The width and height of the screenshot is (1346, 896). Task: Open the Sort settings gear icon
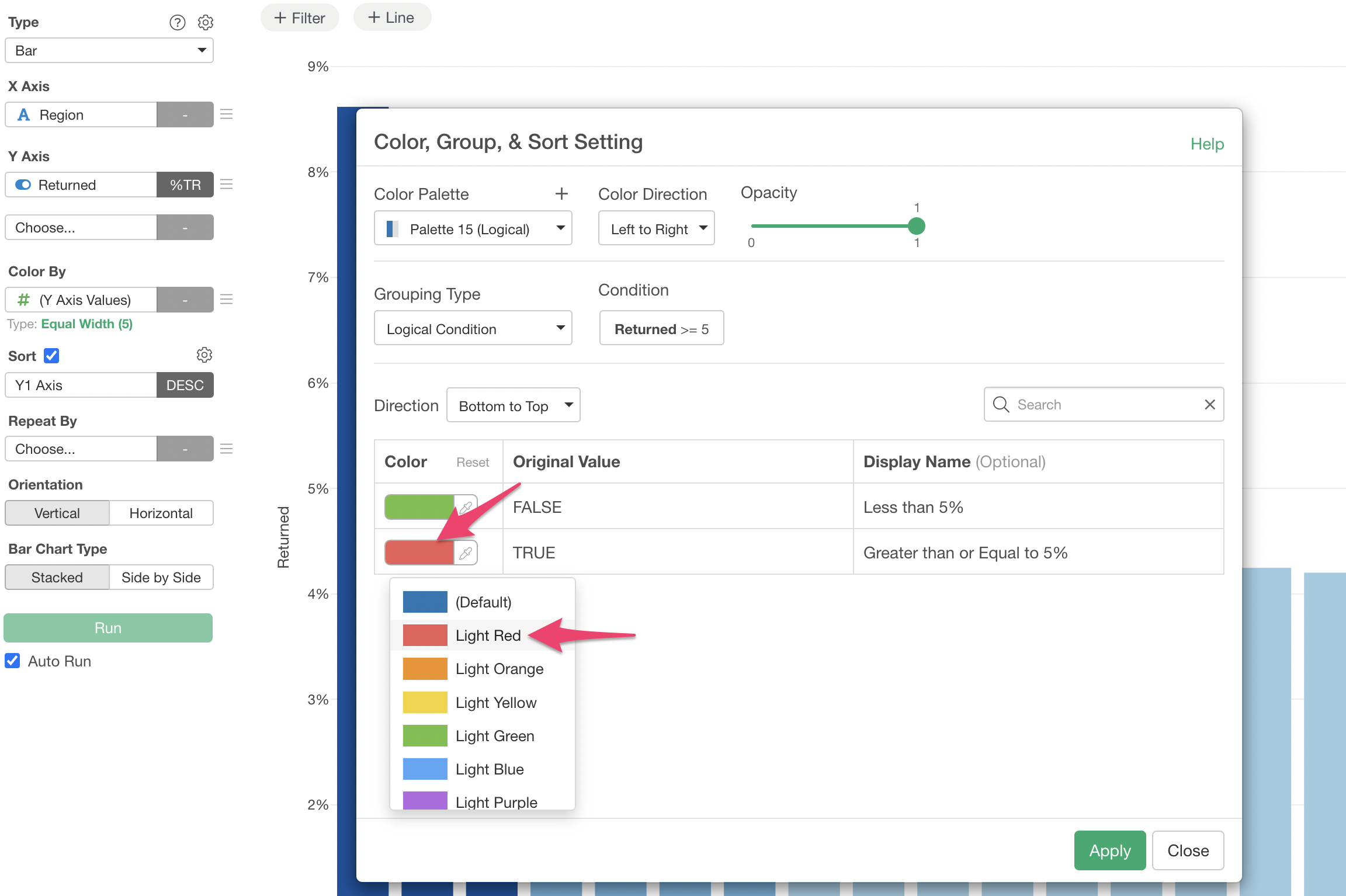(x=204, y=355)
